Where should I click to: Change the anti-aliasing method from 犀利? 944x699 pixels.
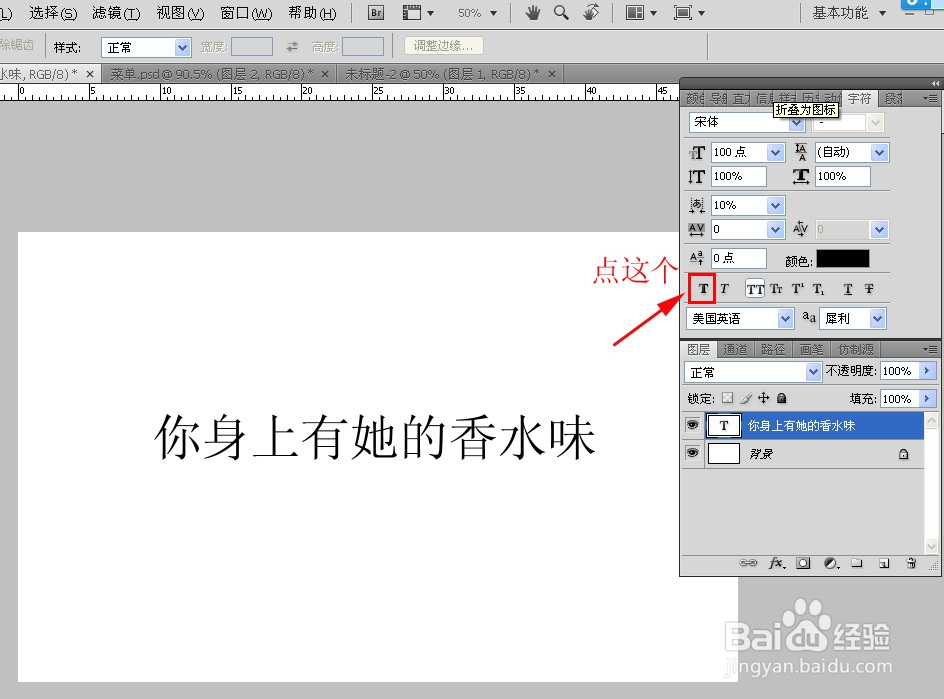pyautogui.click(x=879, y=318)
